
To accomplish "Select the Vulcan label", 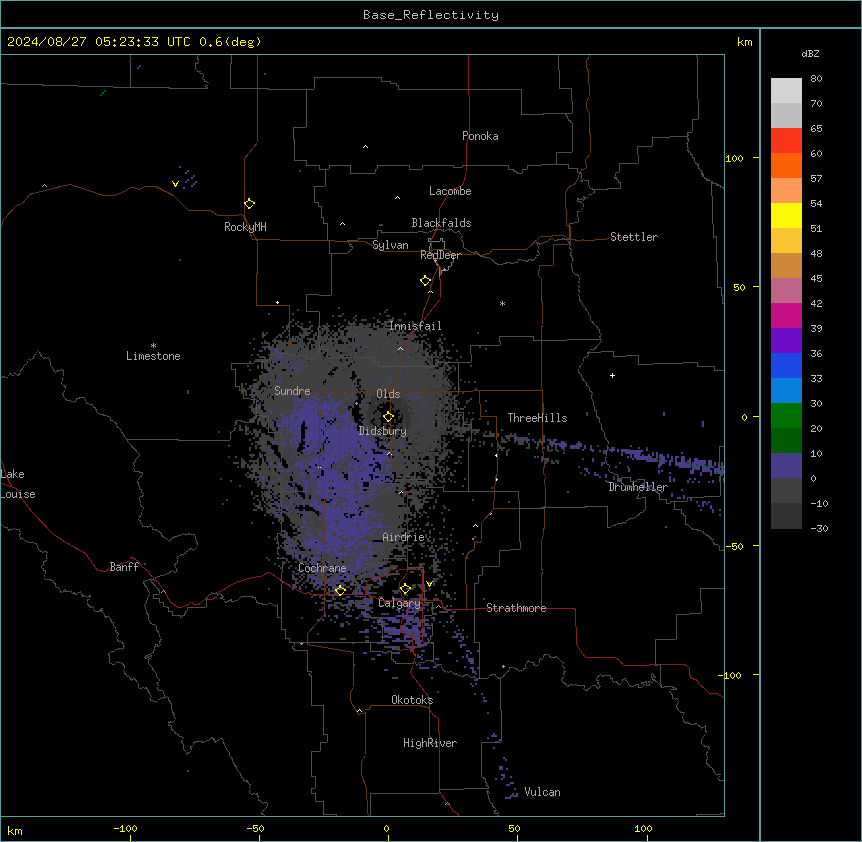I will pos(543,792).
